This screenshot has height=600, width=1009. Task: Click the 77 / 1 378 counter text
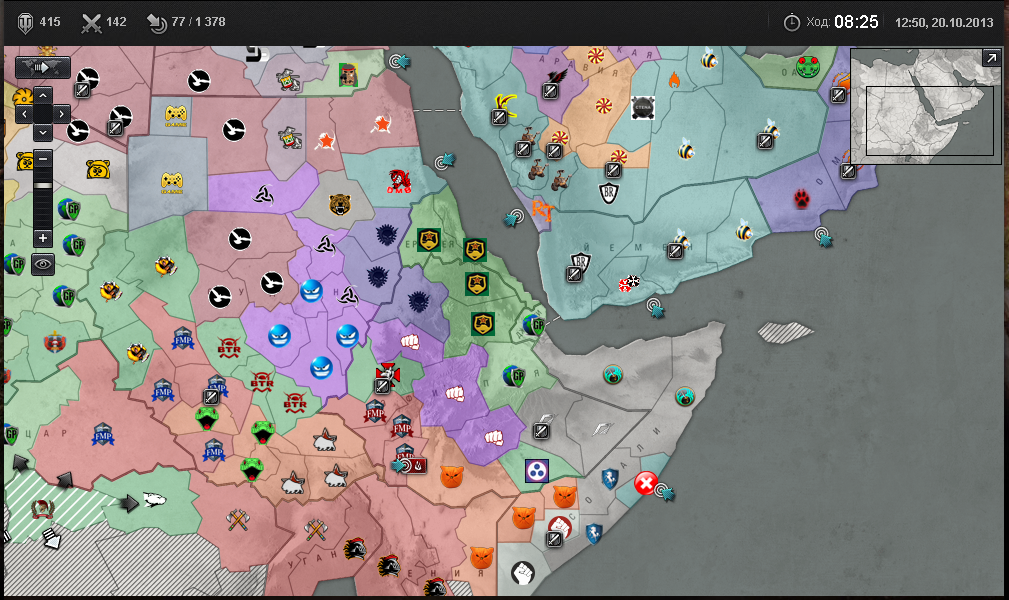(x=198, y=22)
